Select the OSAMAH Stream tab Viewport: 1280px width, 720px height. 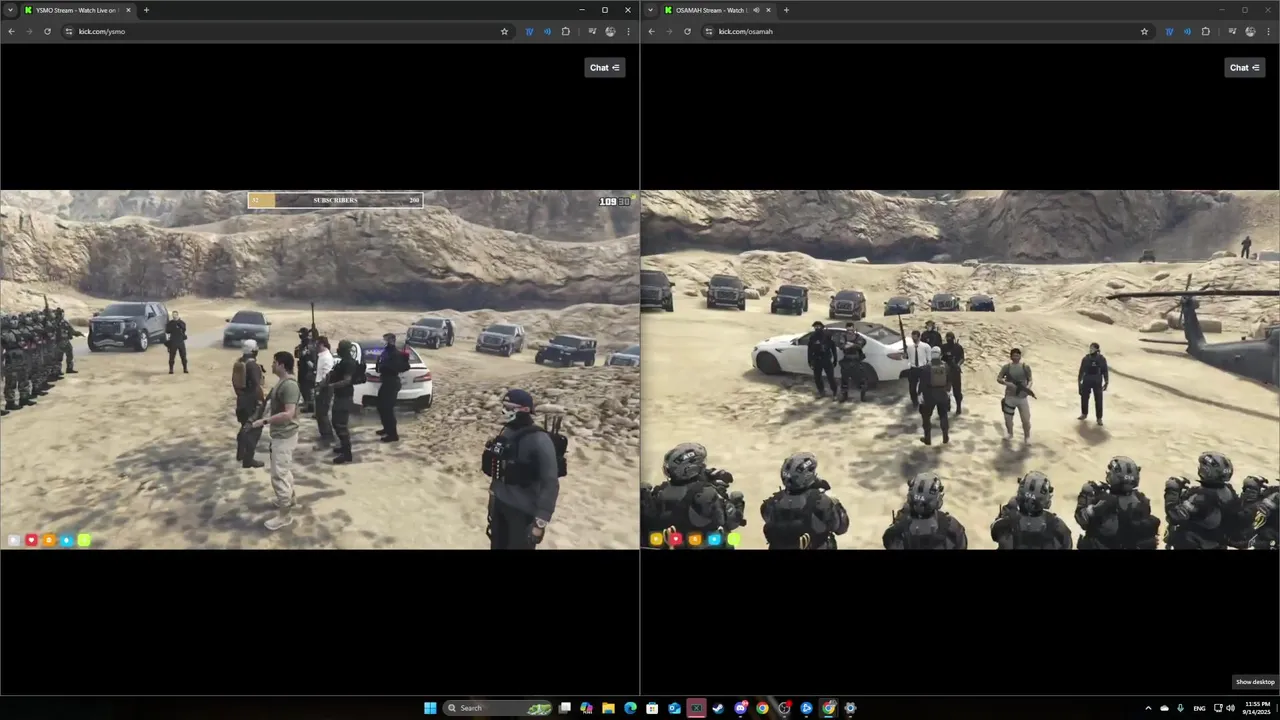(717, 10)
